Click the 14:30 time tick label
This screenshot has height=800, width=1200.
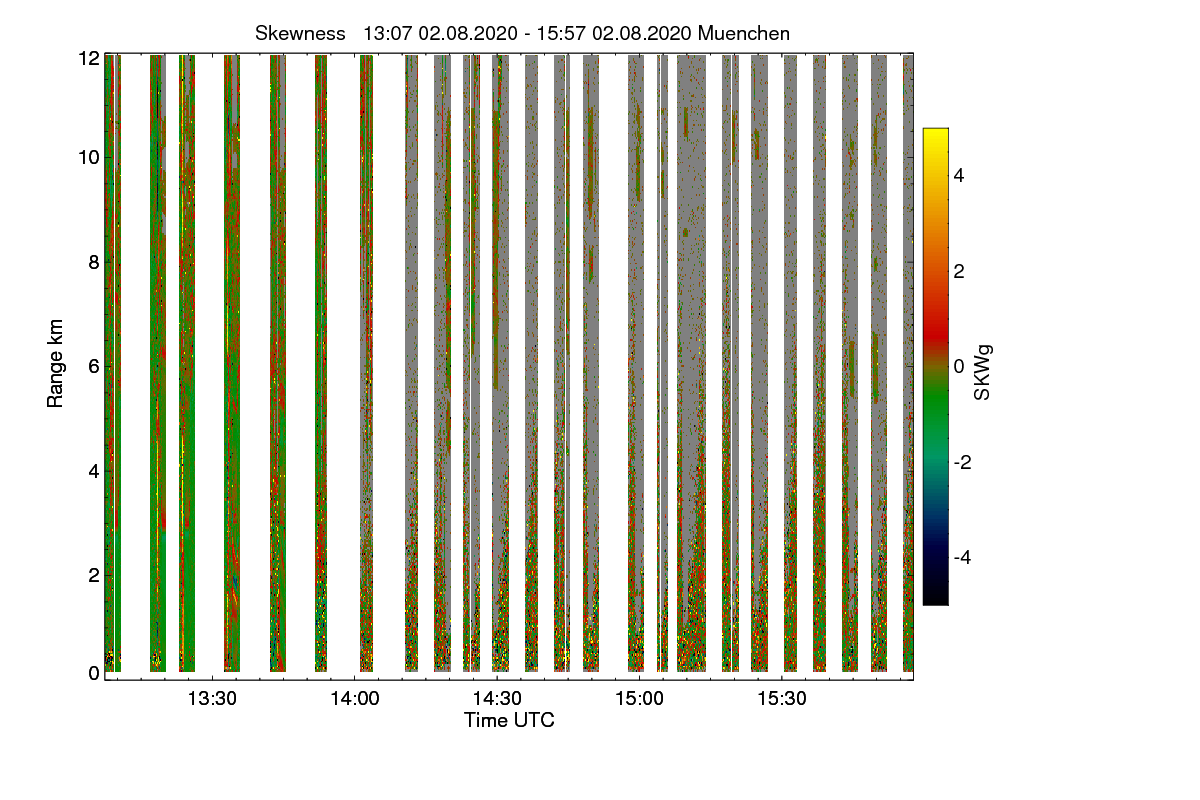tap(497, 698)
